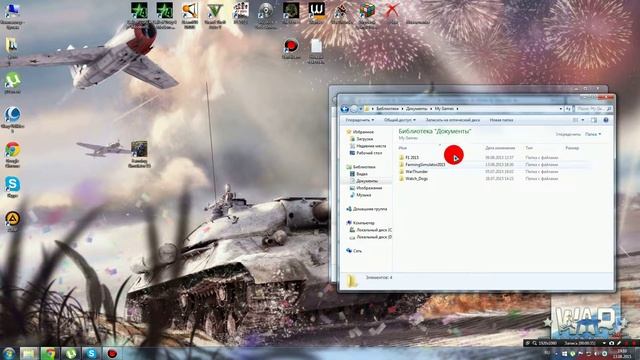Image resolution: width=640 pixels, height=360 pixels.
Task: Expand the address bar history dropdown
Action: pos(561,109)
